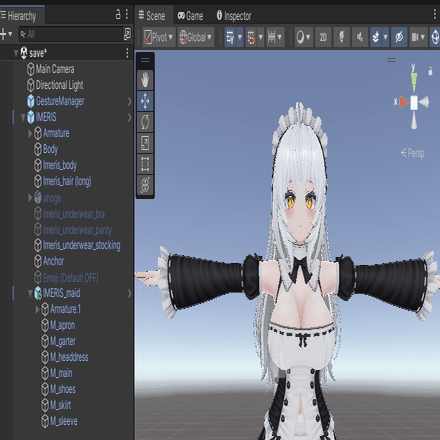Viewport: 440px width, 440px height.
Task: Toggle the Hierarchy panel lock
Action: point(118,14)
